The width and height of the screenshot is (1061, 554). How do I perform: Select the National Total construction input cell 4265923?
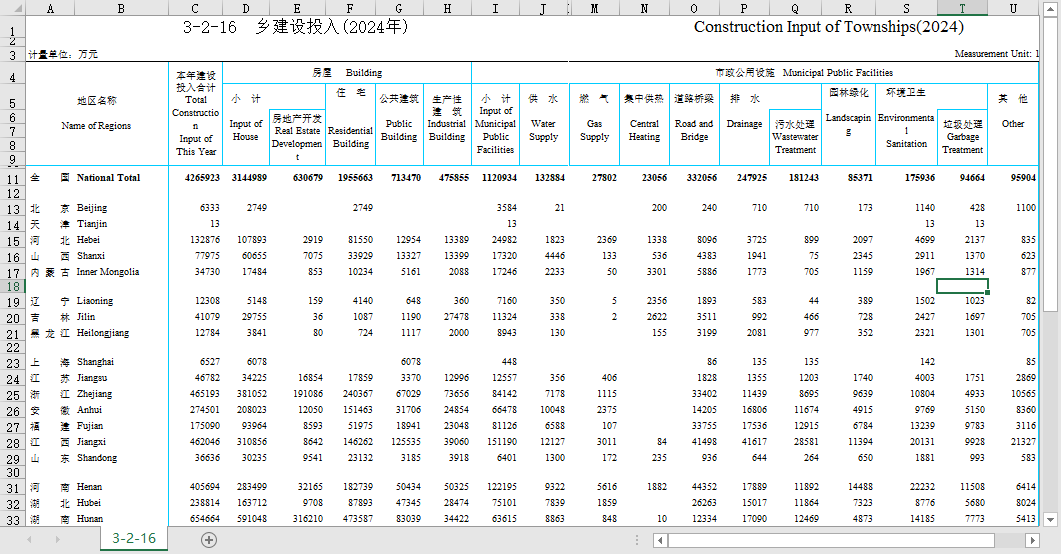(196, 178)
